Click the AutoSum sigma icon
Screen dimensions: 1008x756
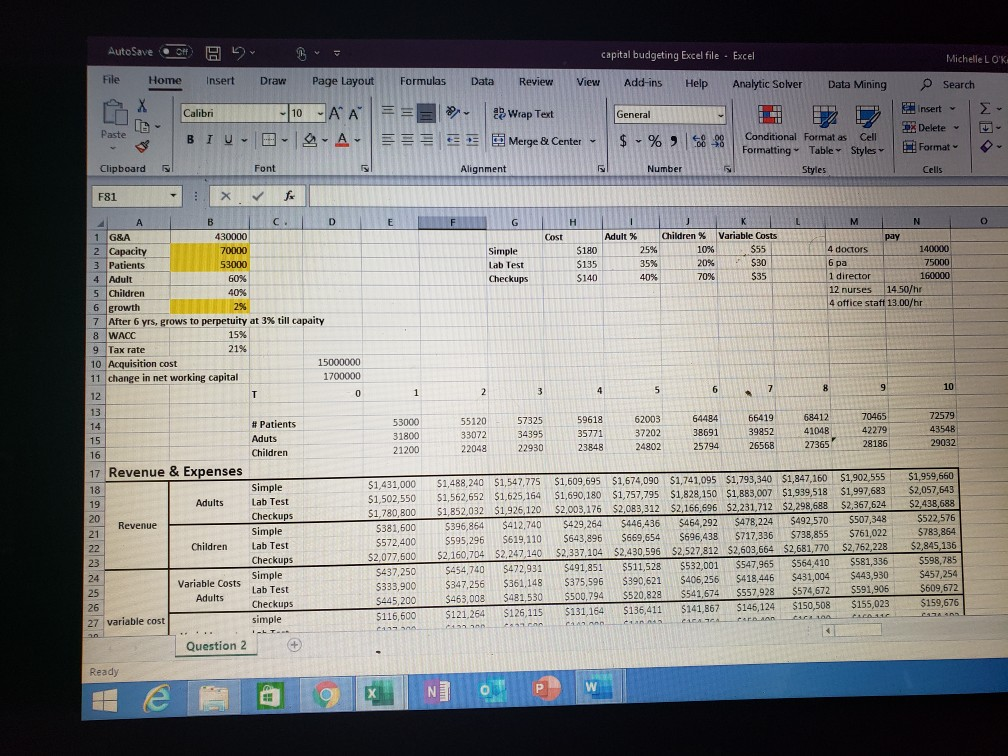985,109
